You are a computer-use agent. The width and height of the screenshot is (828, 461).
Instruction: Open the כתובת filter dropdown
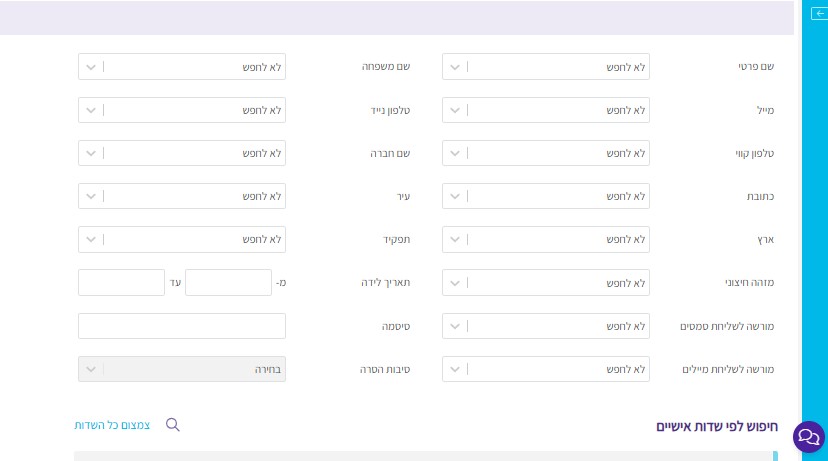pos(546,196)
